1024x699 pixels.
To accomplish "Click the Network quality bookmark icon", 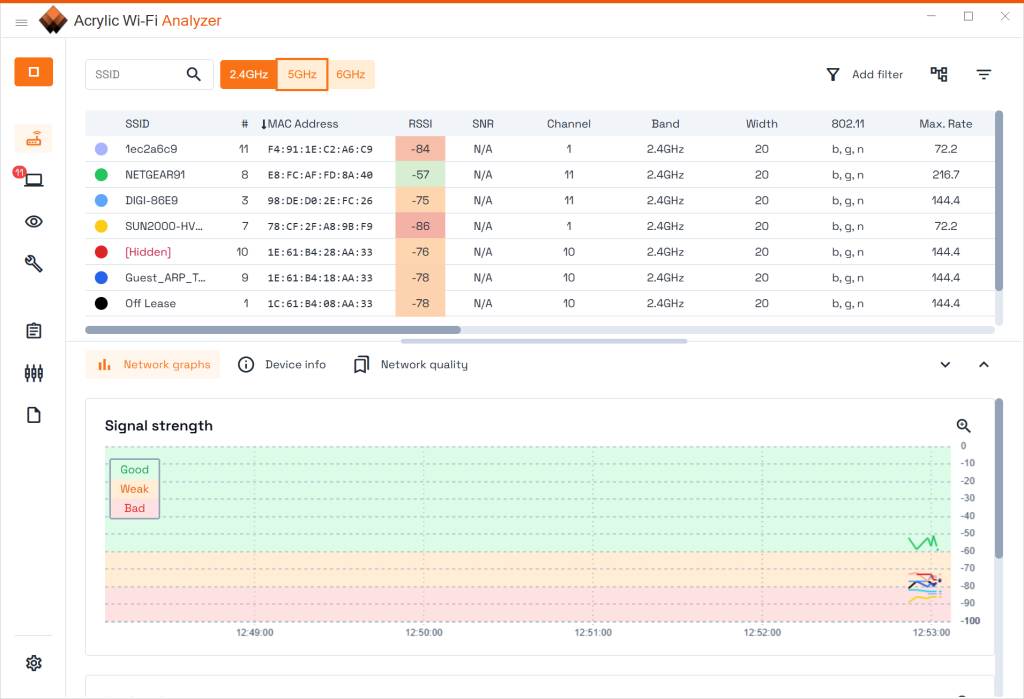I will pos(361,365).
